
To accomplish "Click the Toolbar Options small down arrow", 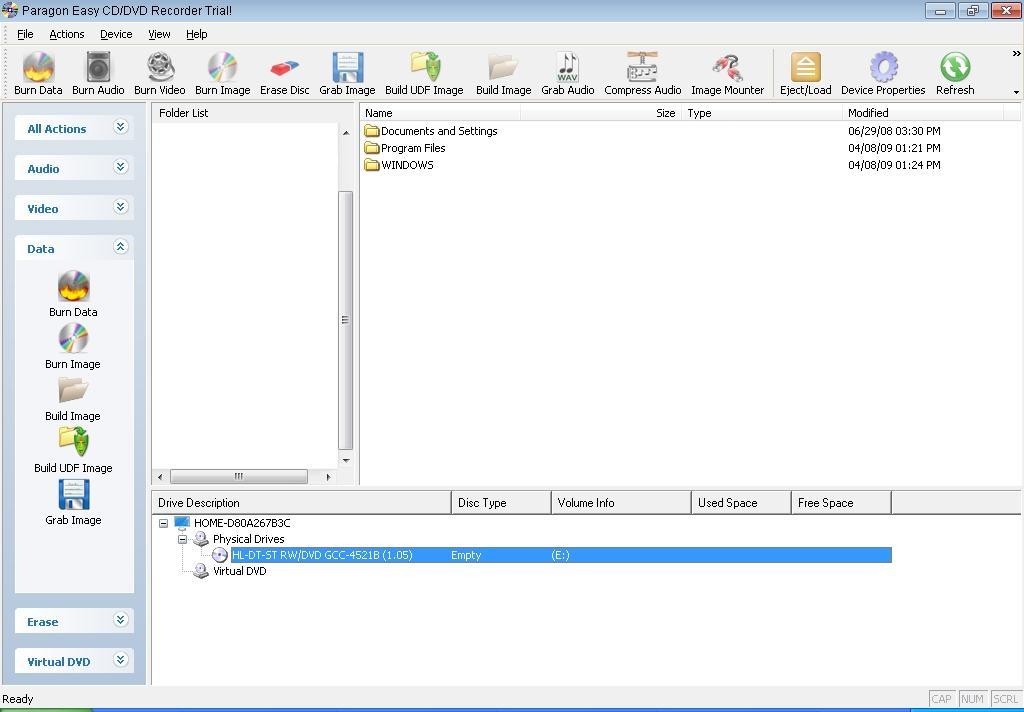I will tap(1016, 92).
